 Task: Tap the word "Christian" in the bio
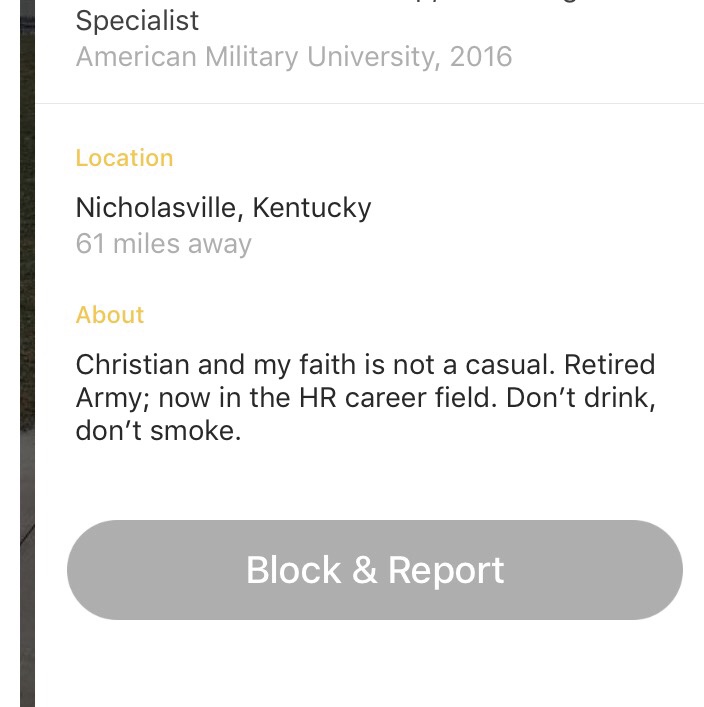click(x=132, y=364)
